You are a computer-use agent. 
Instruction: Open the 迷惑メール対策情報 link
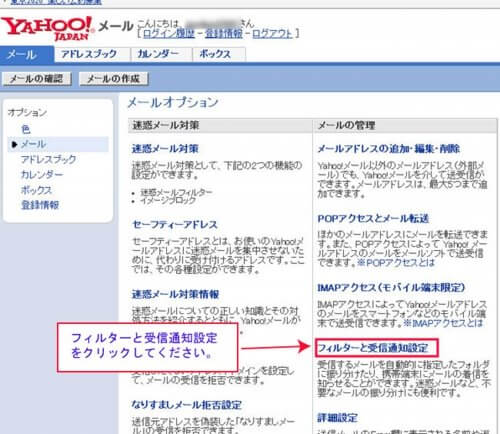tap(176, 294)
